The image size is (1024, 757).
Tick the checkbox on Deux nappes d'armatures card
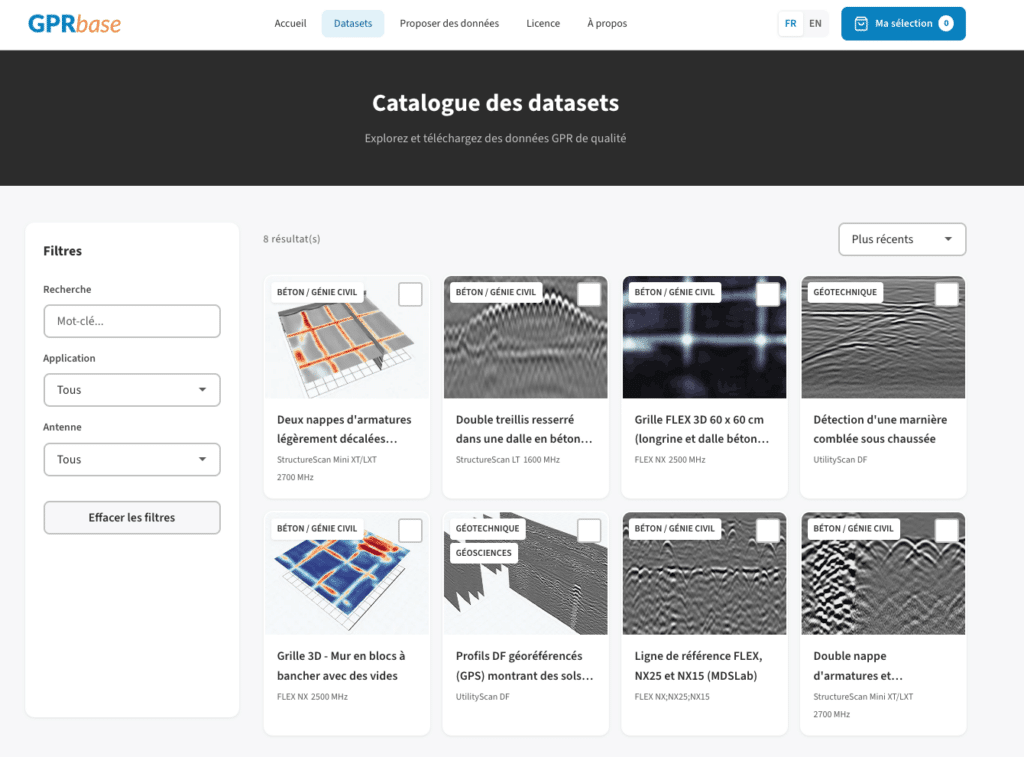410,294
